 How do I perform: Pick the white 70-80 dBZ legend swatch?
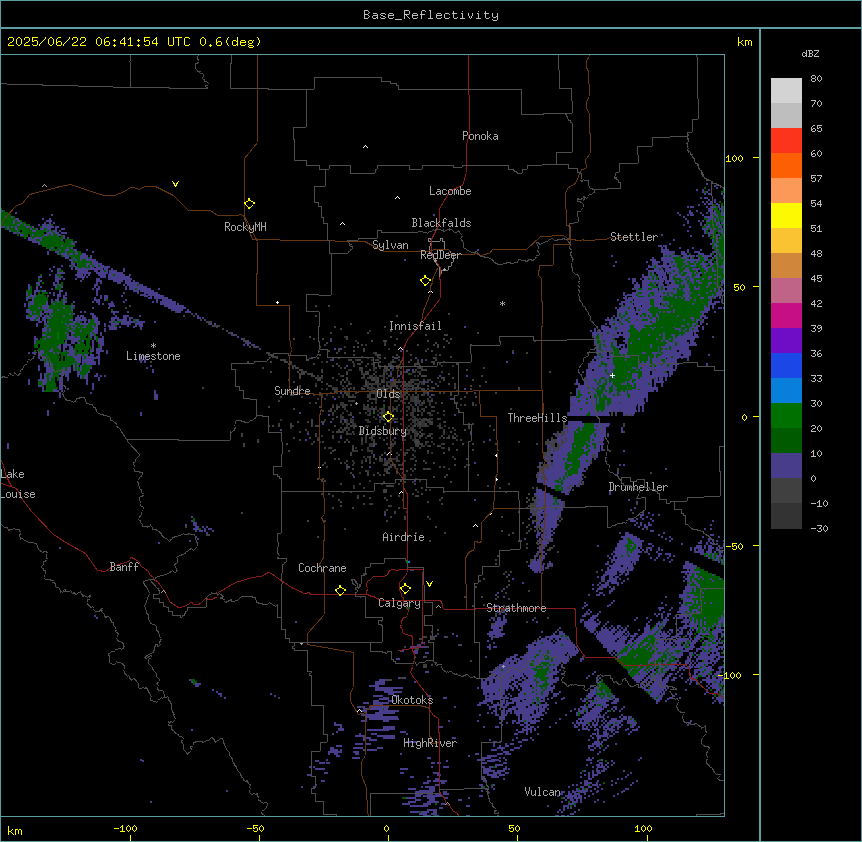click(786, 91)
